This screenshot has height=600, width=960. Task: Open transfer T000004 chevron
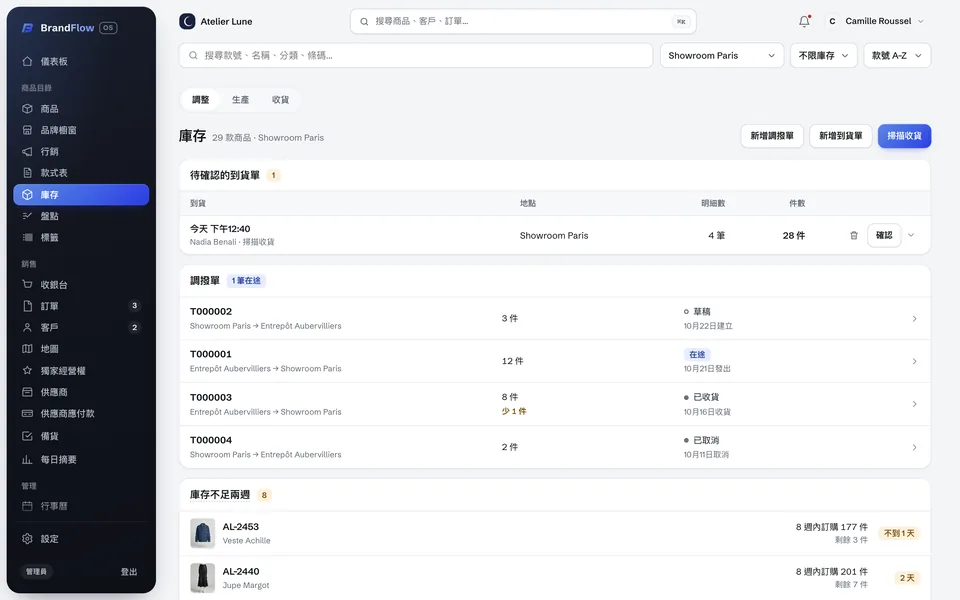click(x=914, y=448)
